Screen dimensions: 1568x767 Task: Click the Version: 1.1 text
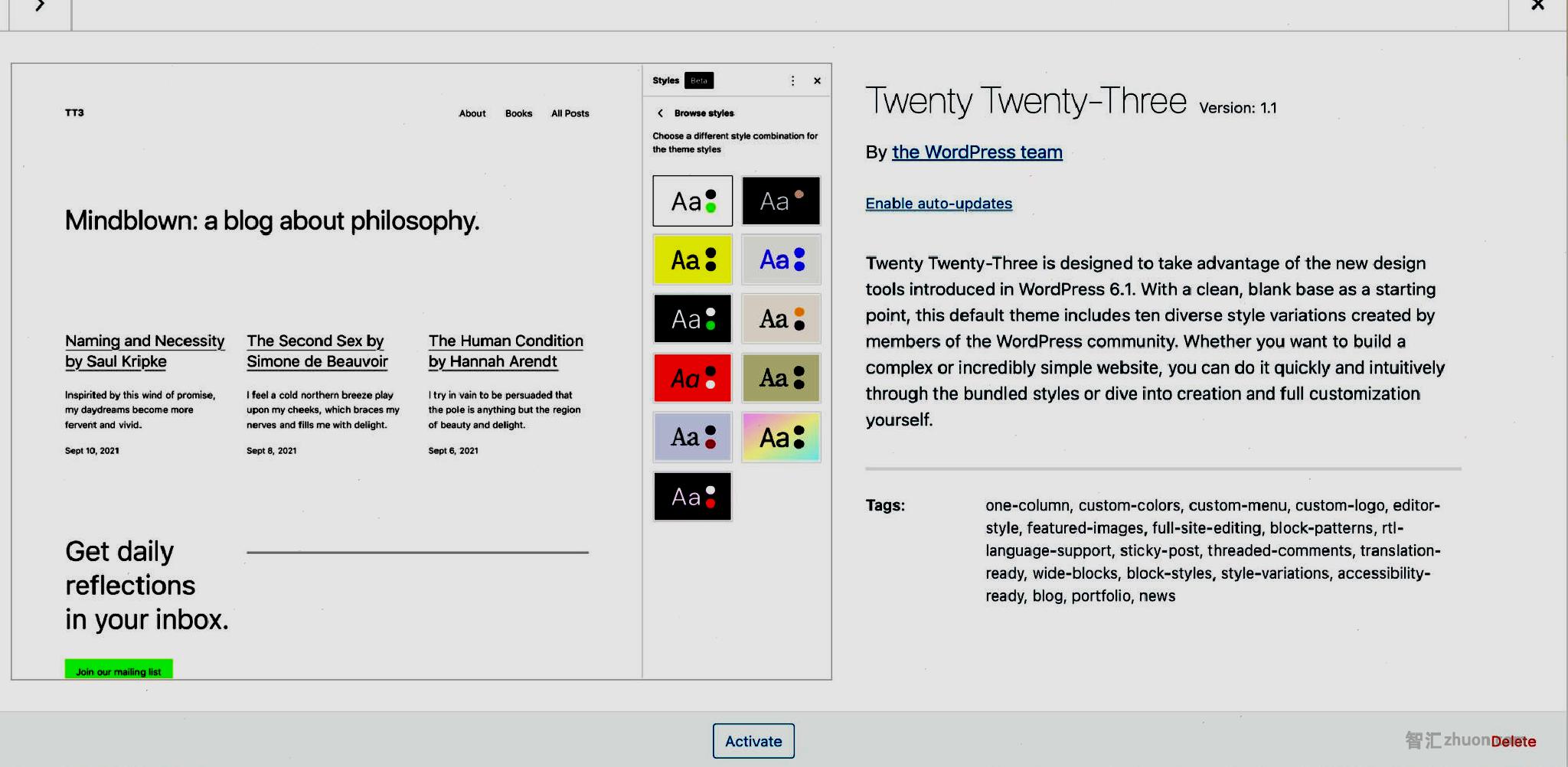point(1238,108)
